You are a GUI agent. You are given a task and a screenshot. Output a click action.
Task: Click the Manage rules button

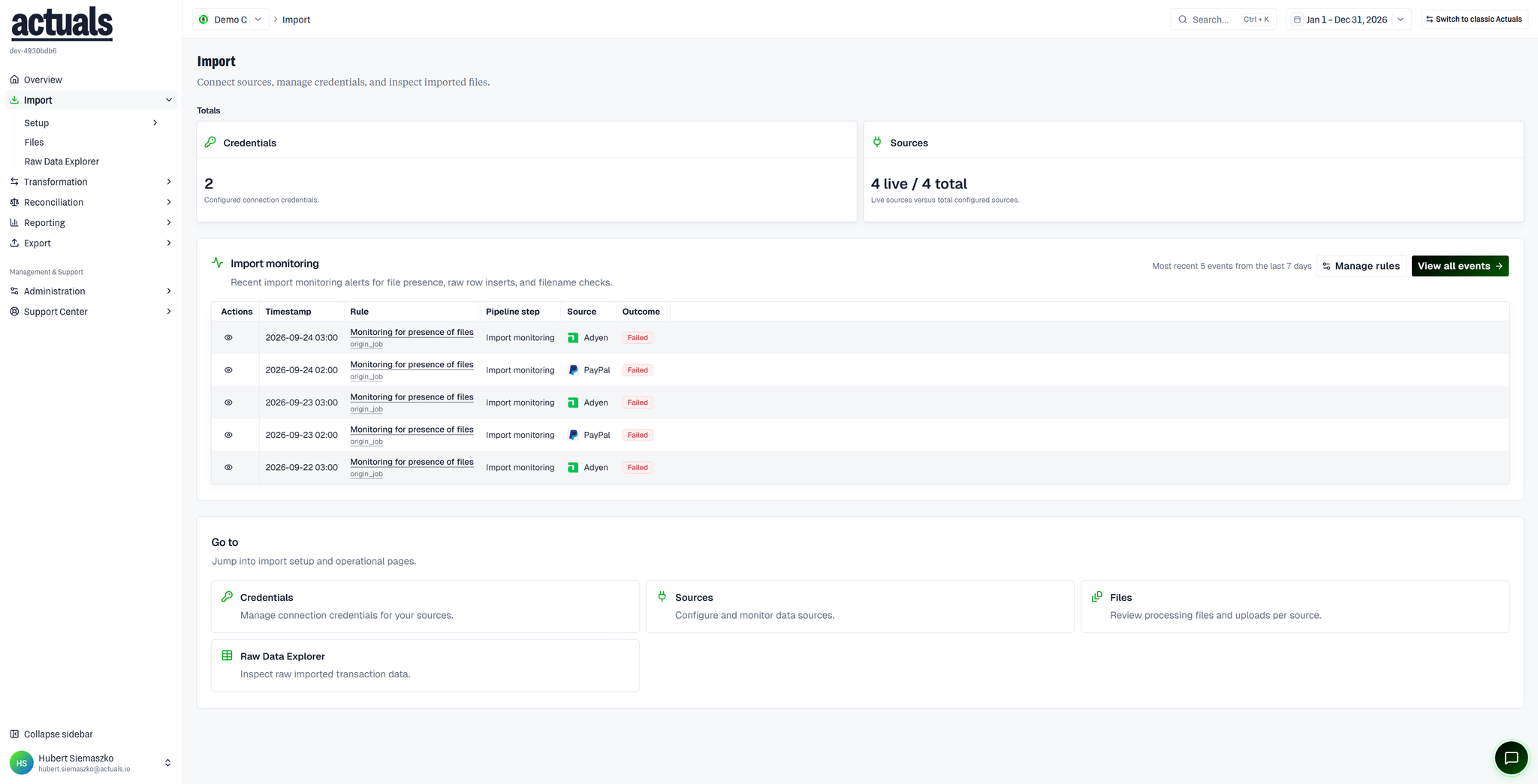tap(1361, 266)
